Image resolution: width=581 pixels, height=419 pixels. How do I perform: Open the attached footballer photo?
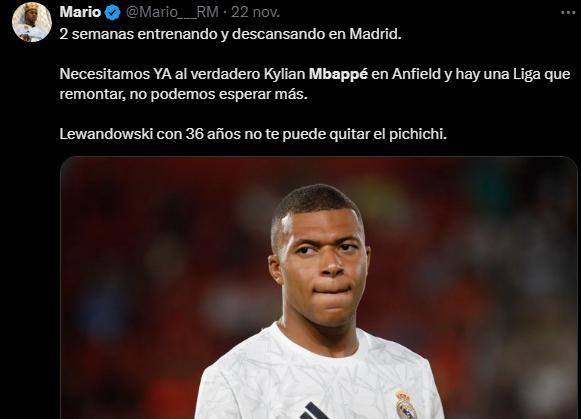click(x=319, y=288)
